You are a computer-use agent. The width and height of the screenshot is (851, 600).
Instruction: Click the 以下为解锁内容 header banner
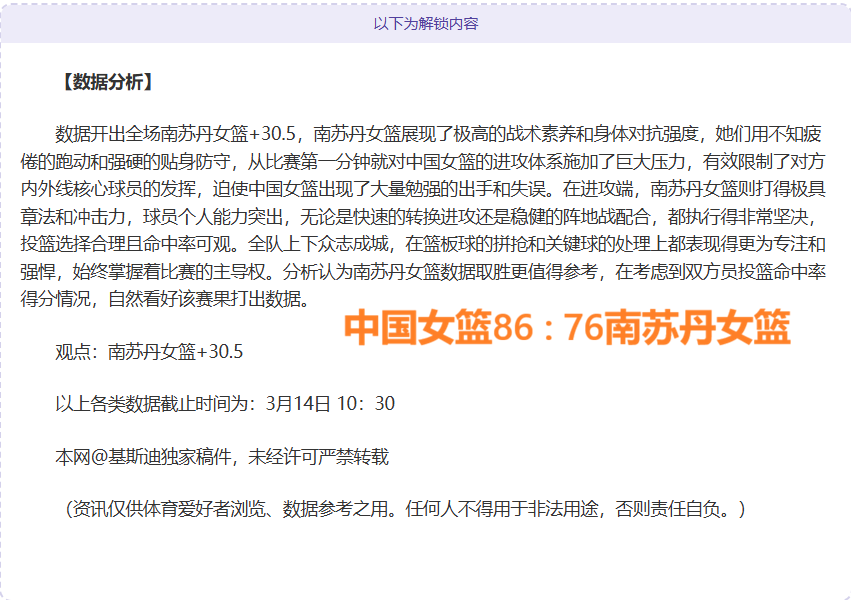tap(425, 23)
